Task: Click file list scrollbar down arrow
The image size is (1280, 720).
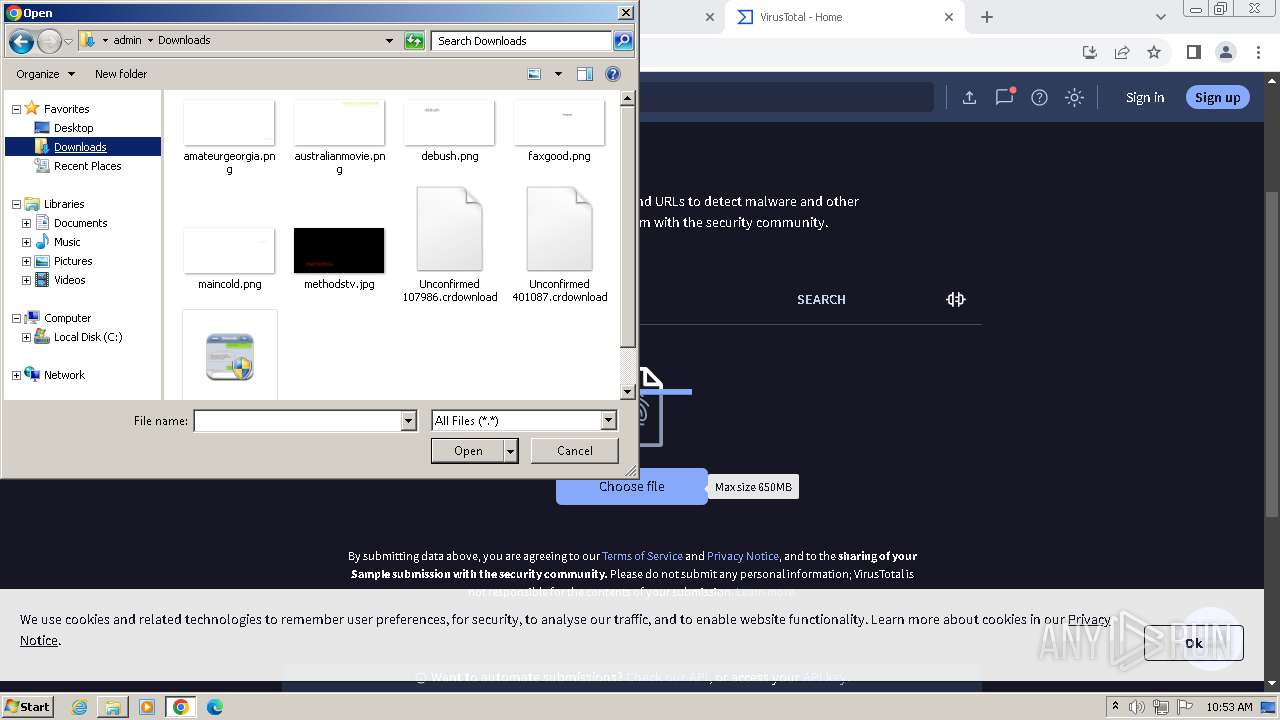Action: tap(628, 392)
